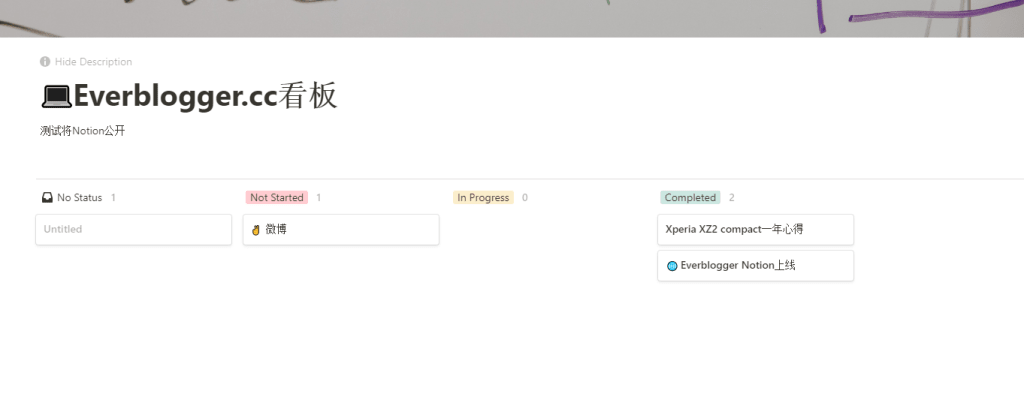Click the count 0 beside In Progress
The width and height of the screenshot is (1024, 406).
point(525,197)
